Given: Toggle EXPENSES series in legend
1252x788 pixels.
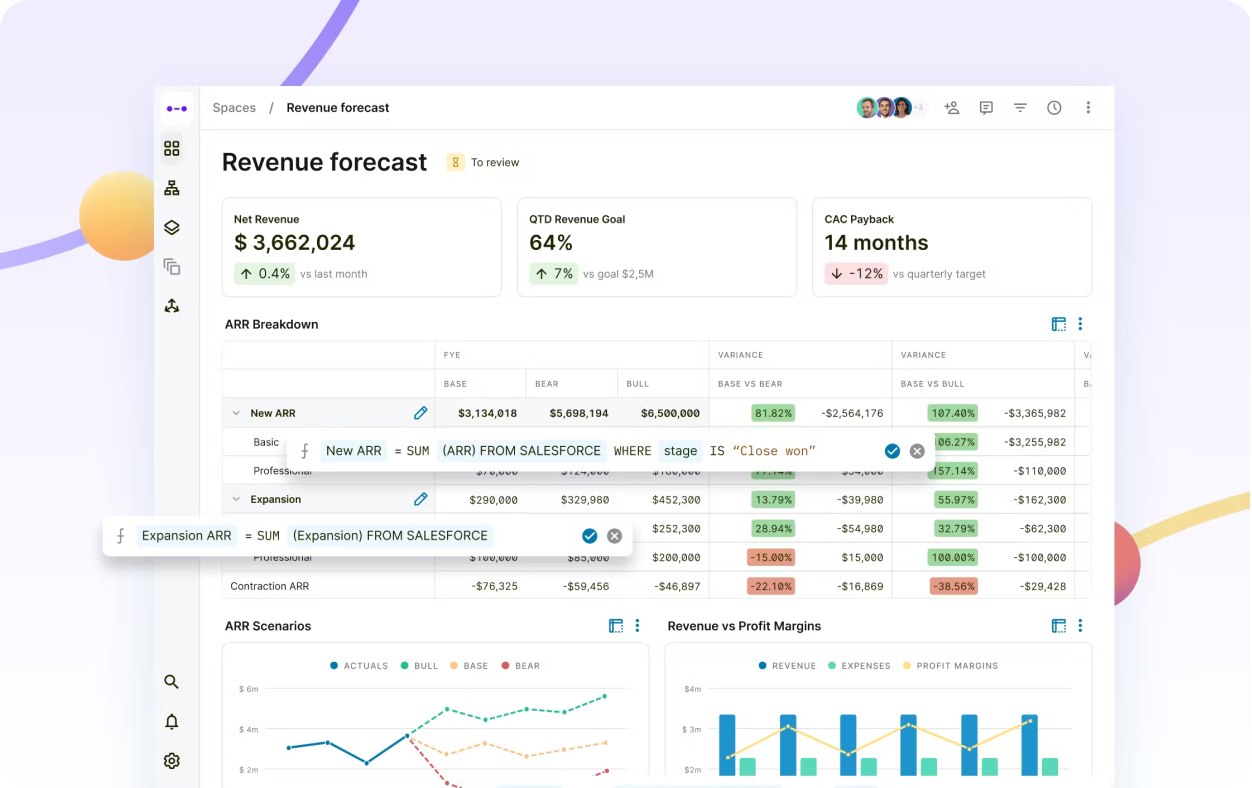Looking at the screenshot, I should point(860,666).
